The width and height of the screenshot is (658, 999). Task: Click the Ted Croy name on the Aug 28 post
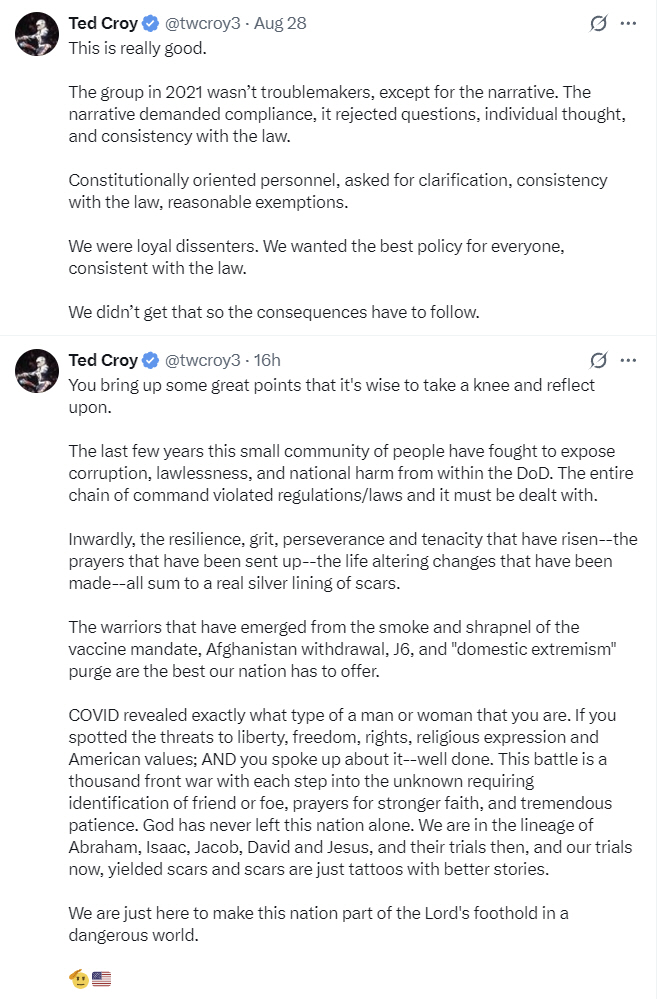pyautogui.click(x=103, y=24)
